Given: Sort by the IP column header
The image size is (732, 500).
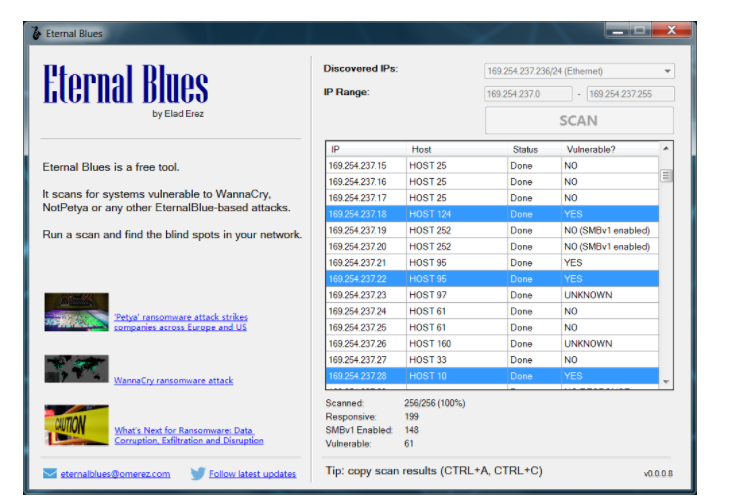Looking at the screenshot, I should (x=366, y=149).
